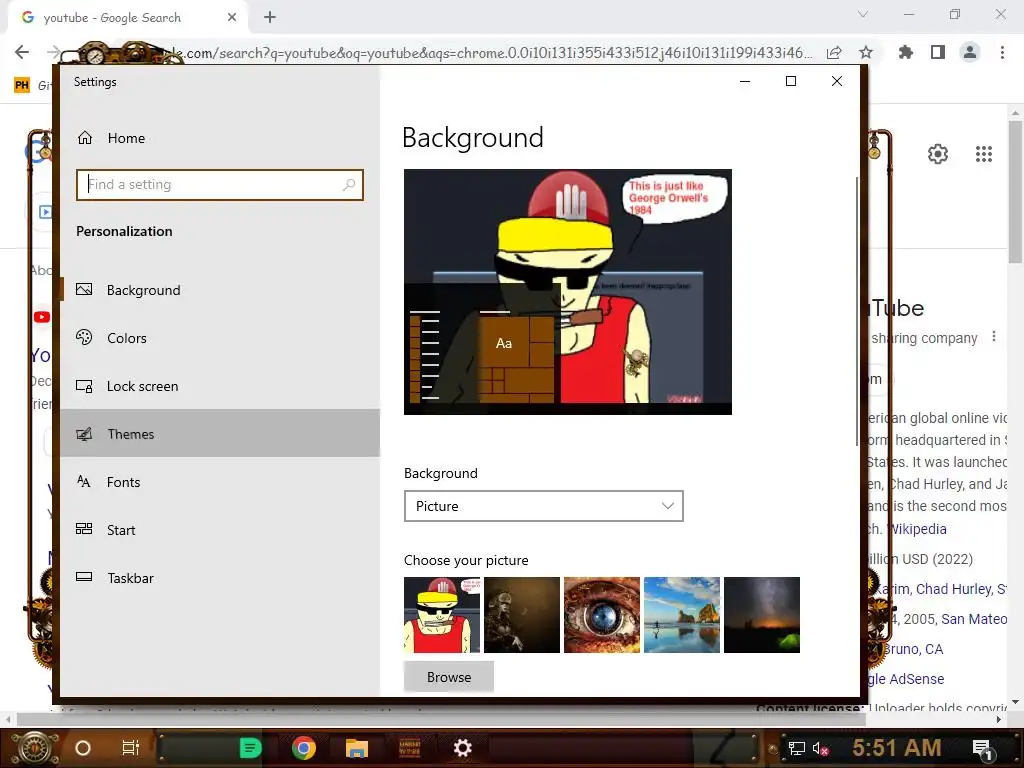The image size is (1024, 768).
Task: Open the steampunk Start button
Action: click(33, 748)
